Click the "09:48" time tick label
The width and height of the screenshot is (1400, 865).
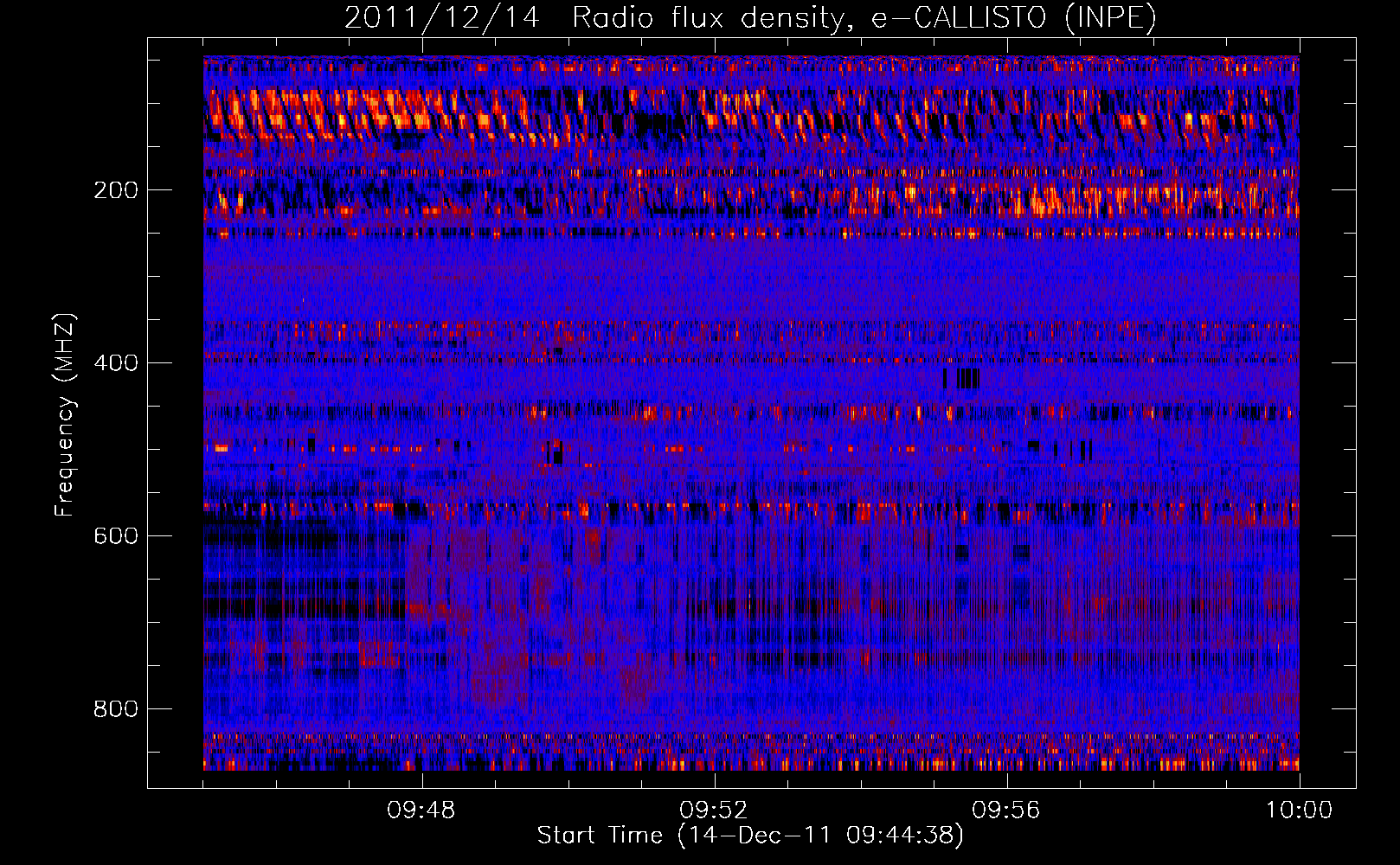click(x=421, y=811)
